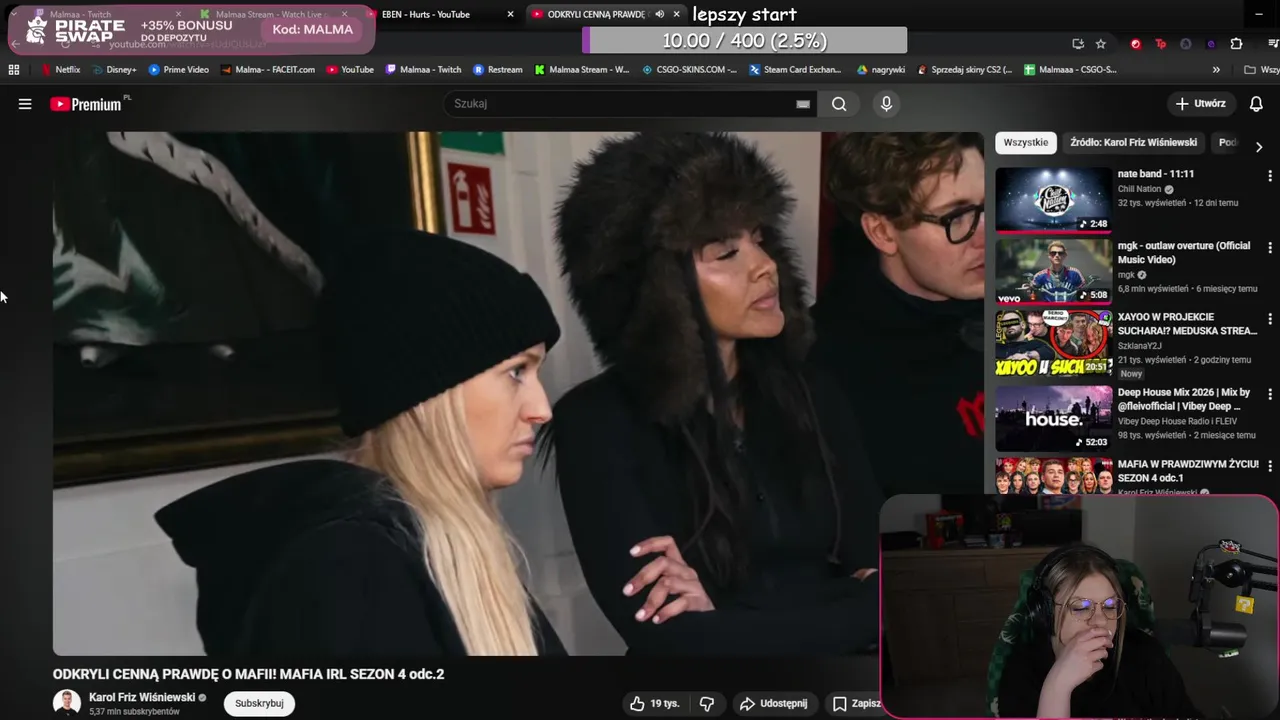Open the browser apps grid icon
This screenshot has width=1280, height=720.
click(14, 70)
